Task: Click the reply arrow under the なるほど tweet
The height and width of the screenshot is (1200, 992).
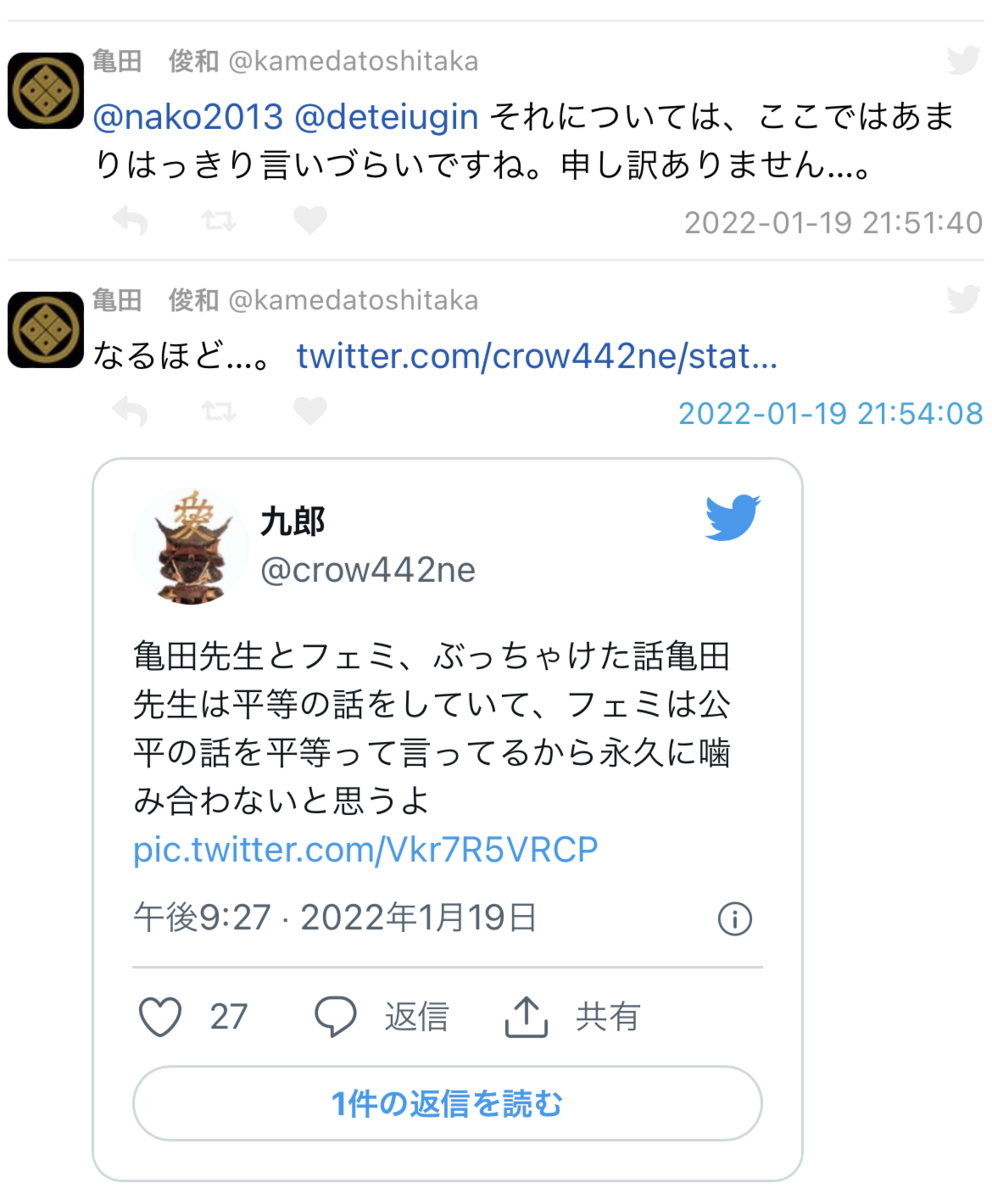Action: point(129,410)
